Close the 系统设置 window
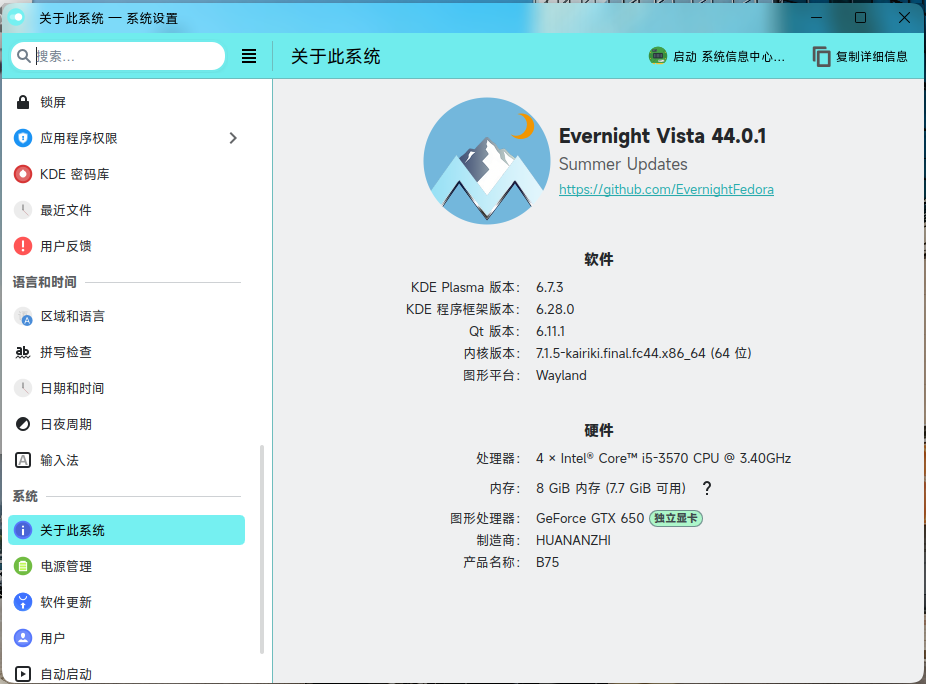Screen dimensions: 926x684 pyautogui.click(x=904, y=18)
